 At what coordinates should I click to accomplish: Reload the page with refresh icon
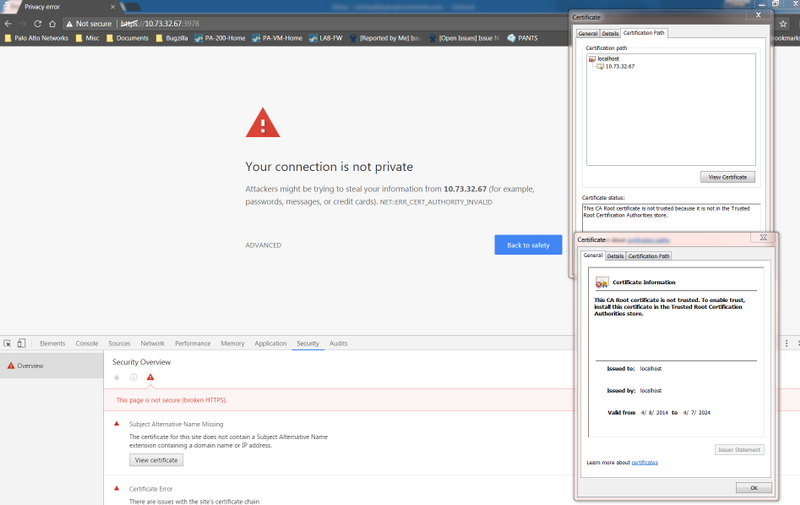(37, 23)
